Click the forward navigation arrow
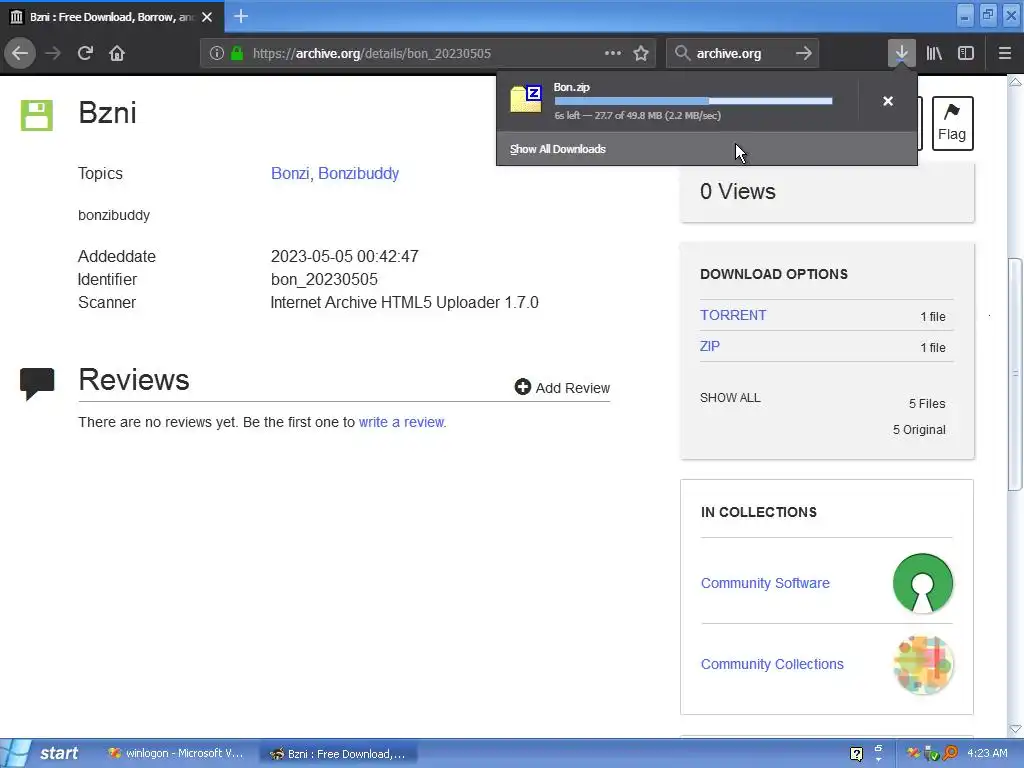The image size is (1024, 768). point(53,53)
